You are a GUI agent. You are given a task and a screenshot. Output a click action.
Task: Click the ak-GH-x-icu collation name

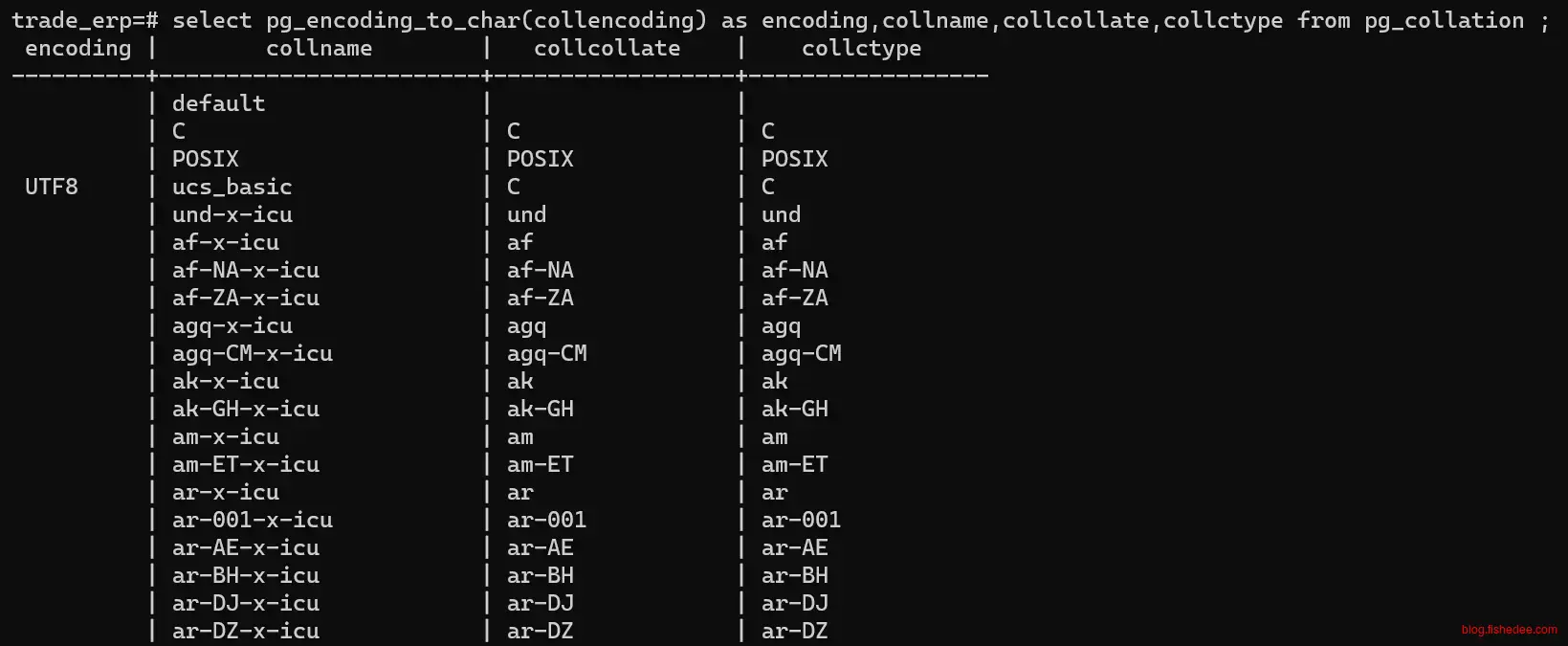click(x=245, y=409)
